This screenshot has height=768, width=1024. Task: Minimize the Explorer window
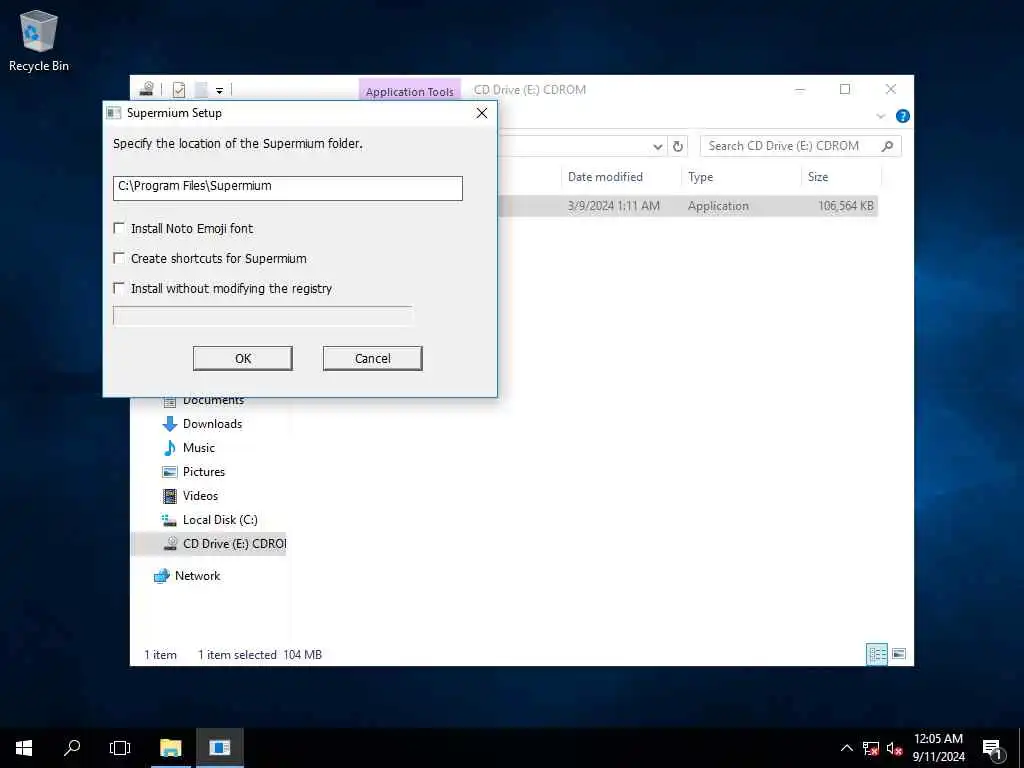(800, 89)
